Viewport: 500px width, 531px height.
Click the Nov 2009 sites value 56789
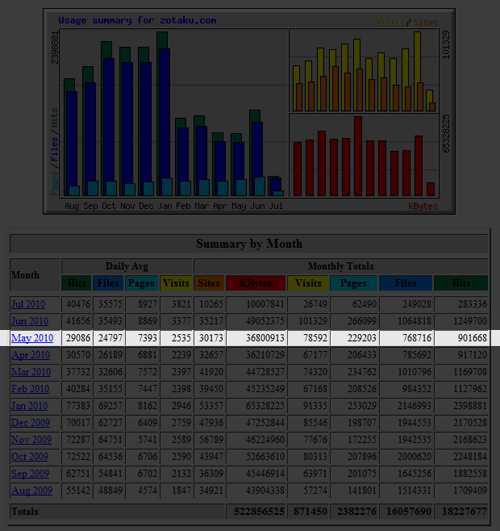pyautogui.click(x=211, y=439)
